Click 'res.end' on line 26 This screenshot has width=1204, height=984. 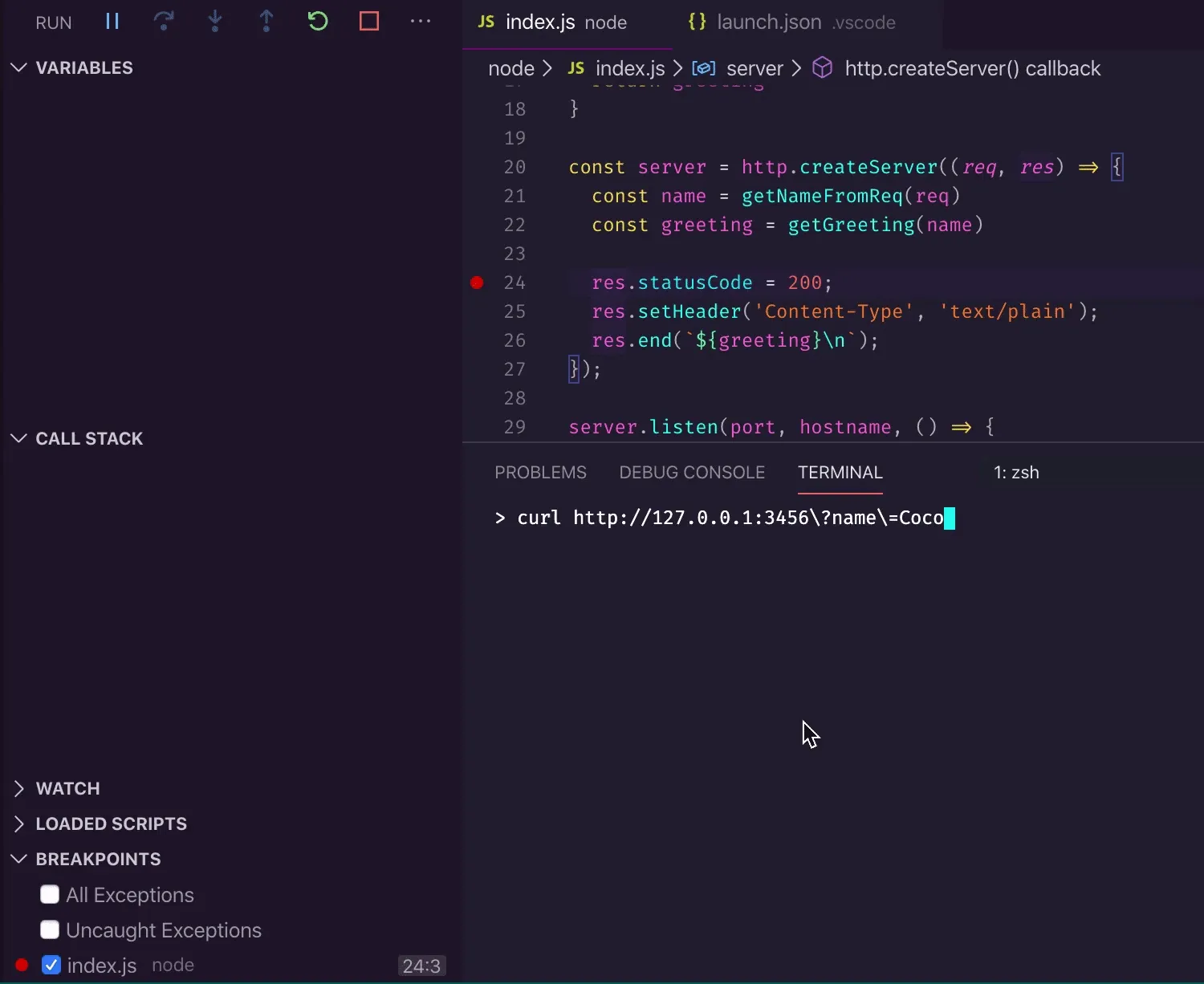click(x=632, y=340)
